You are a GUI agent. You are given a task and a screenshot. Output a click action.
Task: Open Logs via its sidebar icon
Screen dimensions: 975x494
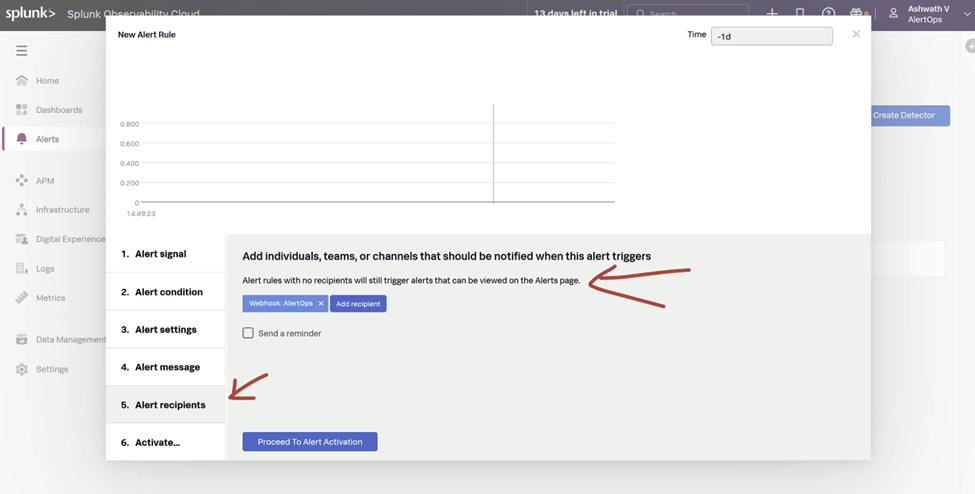(22, 269)
